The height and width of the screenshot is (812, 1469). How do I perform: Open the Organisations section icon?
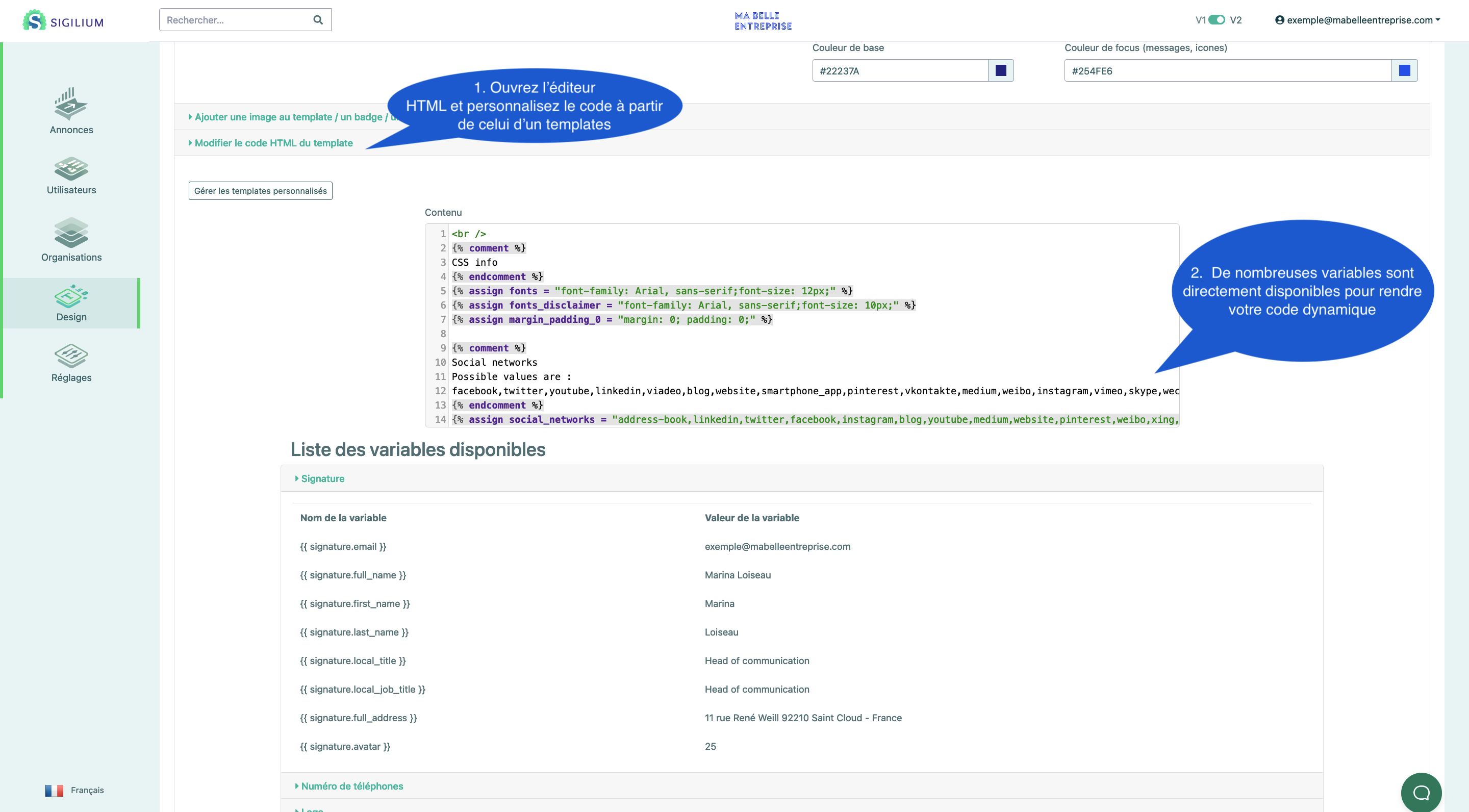tap(71, 233)
